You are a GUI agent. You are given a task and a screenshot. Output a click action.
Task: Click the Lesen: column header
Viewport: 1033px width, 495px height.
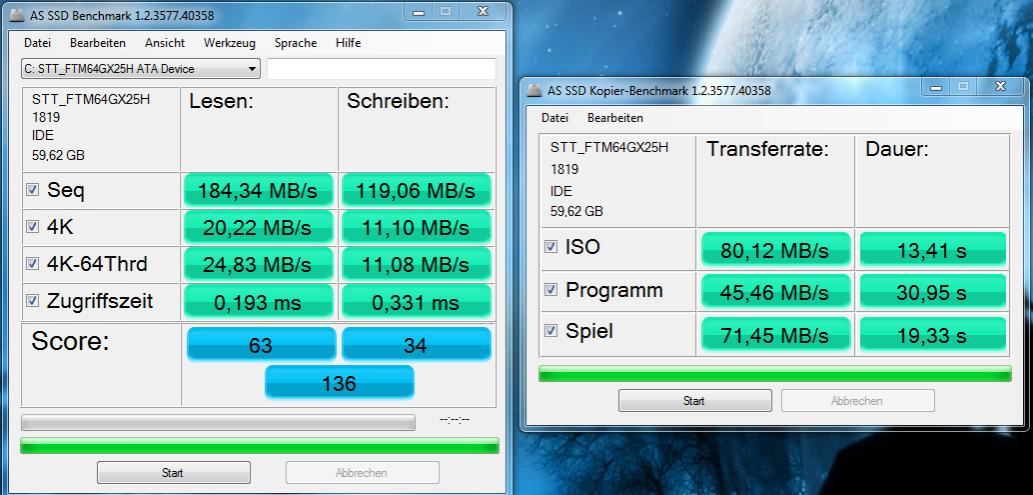[x=221, y=101]
